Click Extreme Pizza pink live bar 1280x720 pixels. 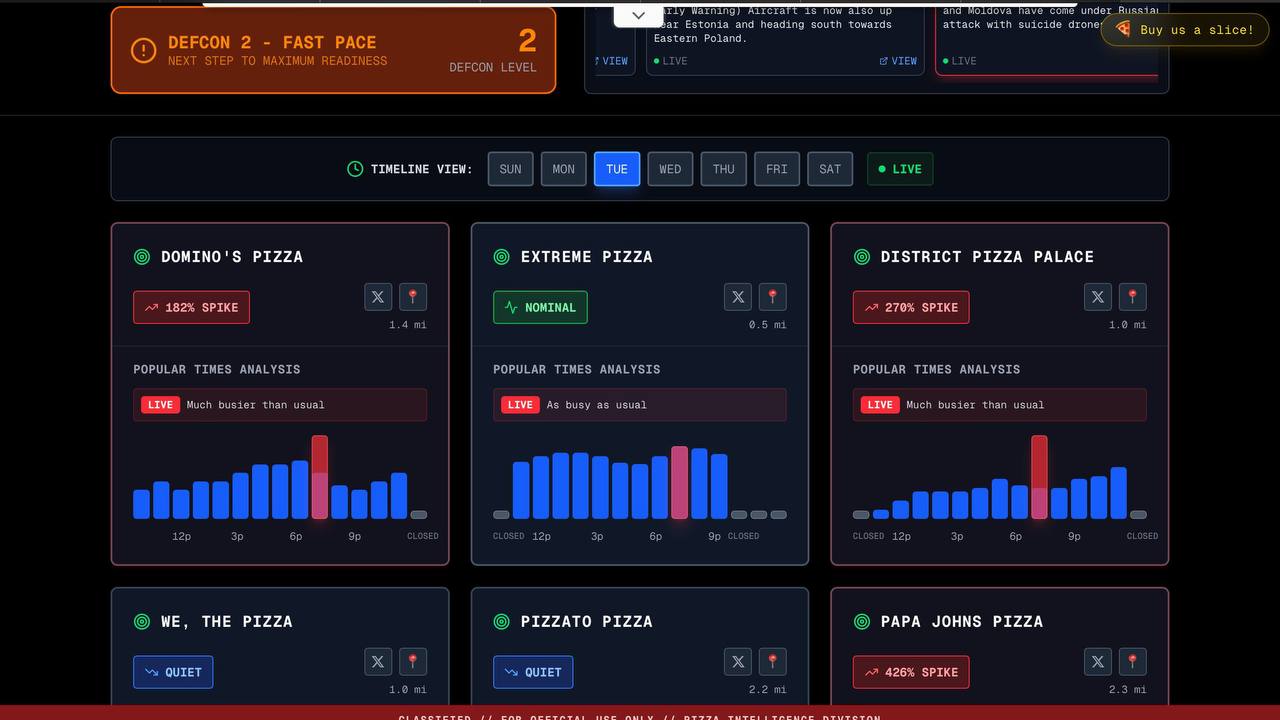pyautogui.click(x=680, y=482)
